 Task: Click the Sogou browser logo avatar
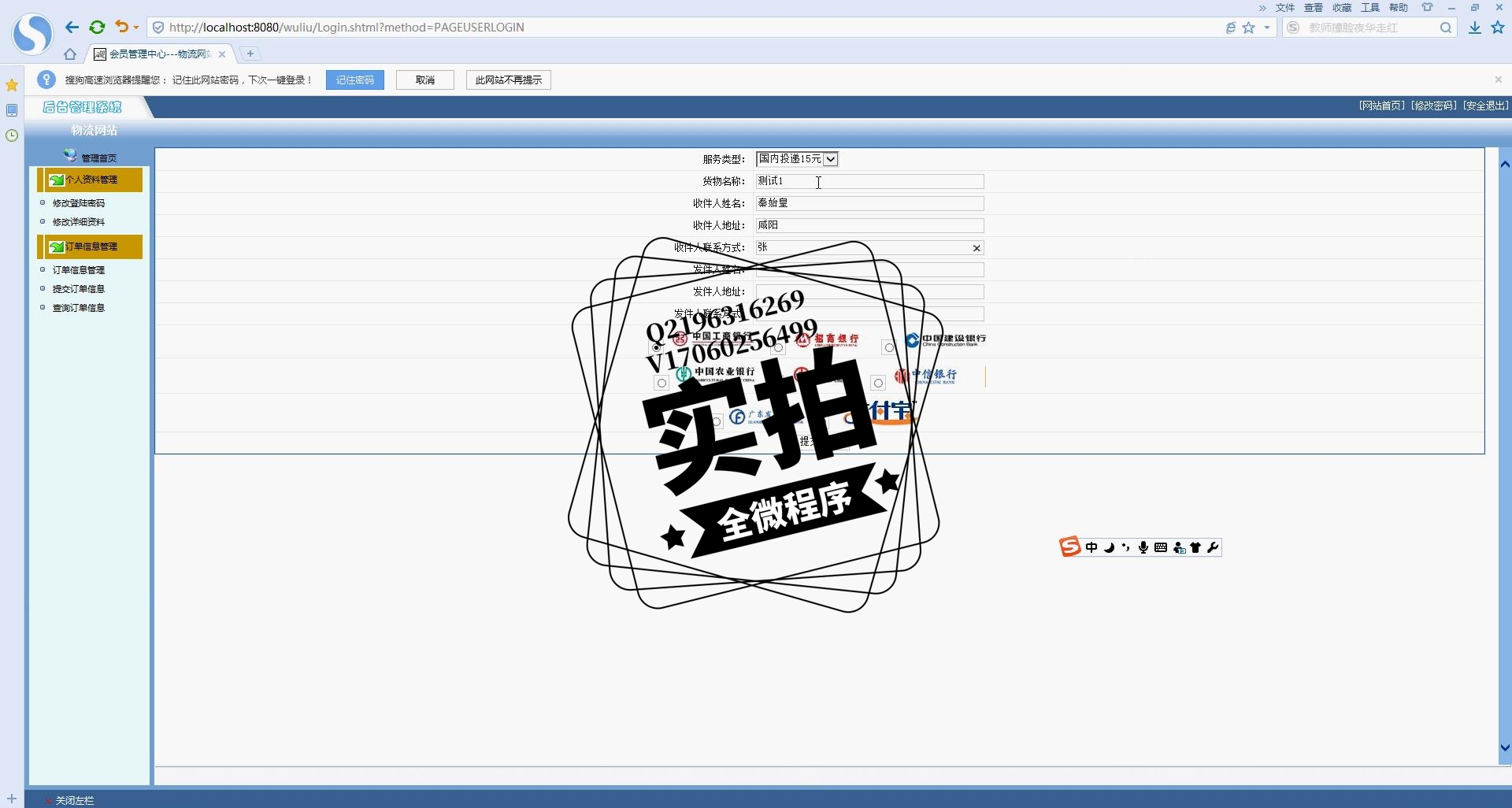(32, 34)
